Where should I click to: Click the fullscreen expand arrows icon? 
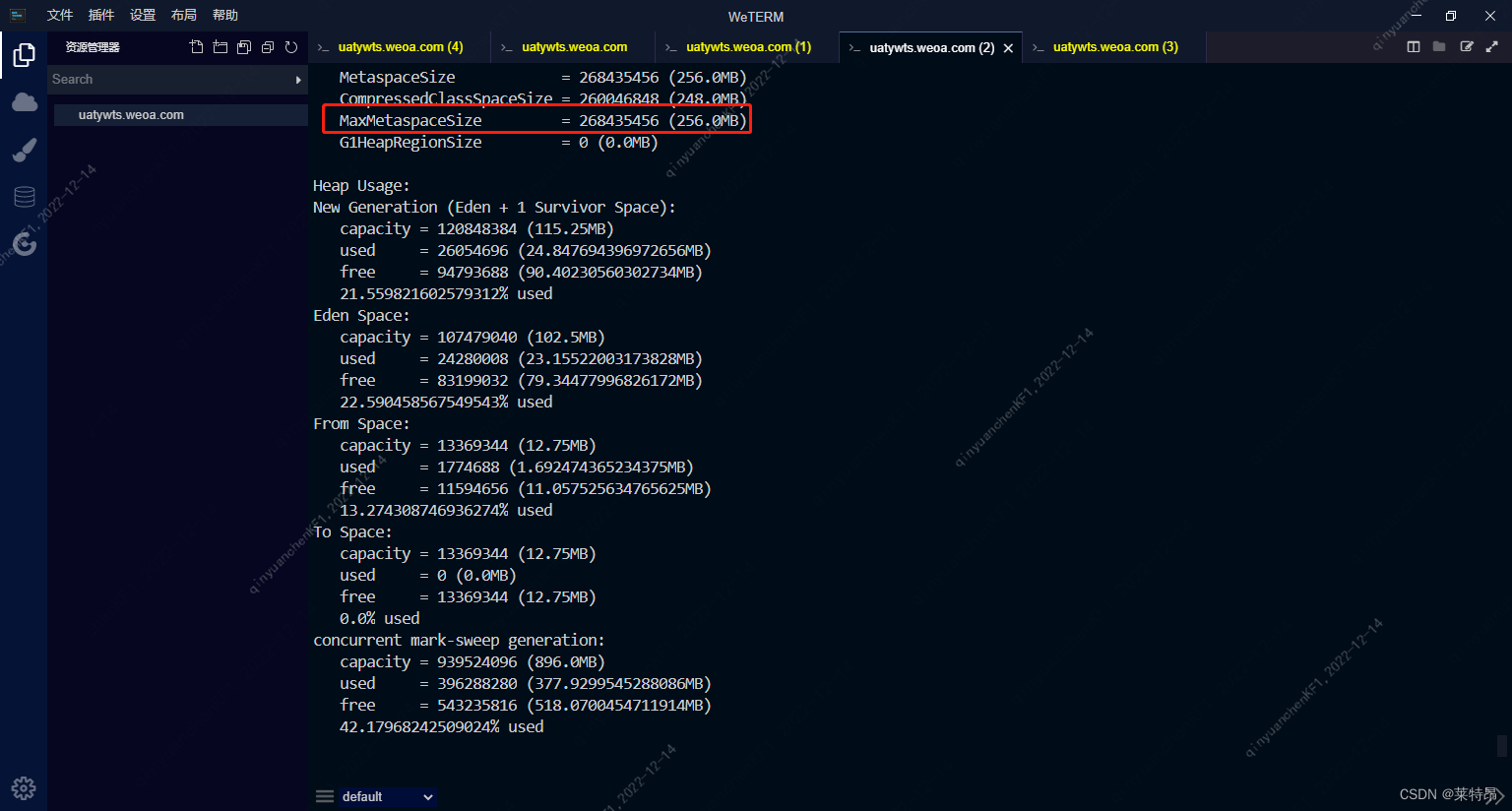click(x=1492, y=46)
